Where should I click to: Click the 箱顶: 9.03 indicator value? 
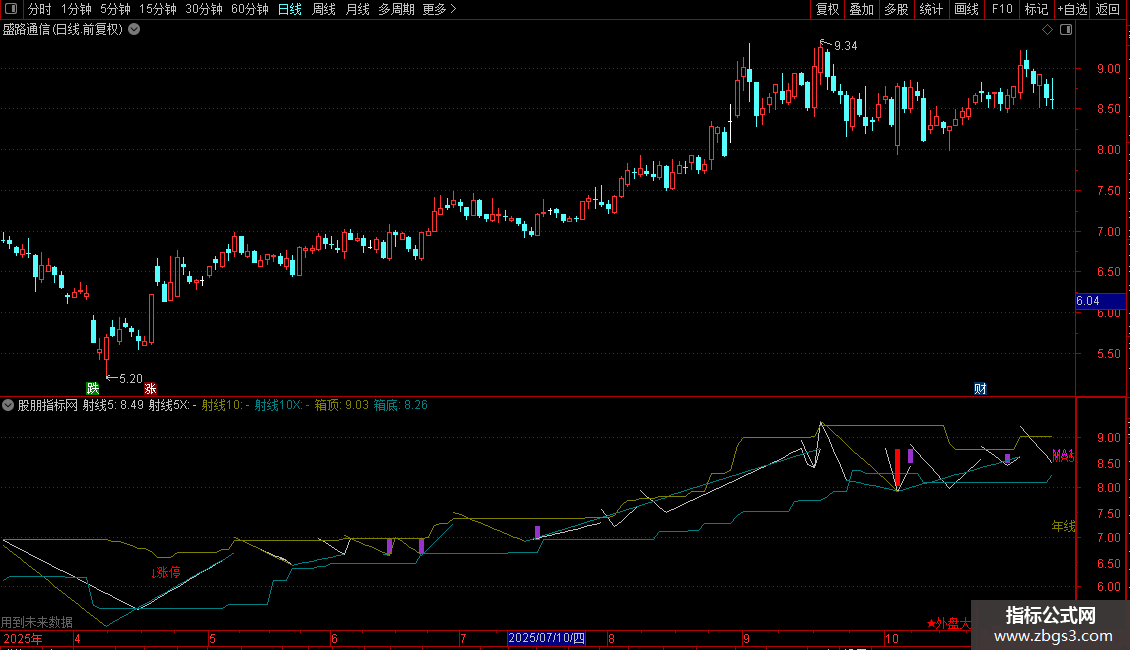tap(342, 405)
